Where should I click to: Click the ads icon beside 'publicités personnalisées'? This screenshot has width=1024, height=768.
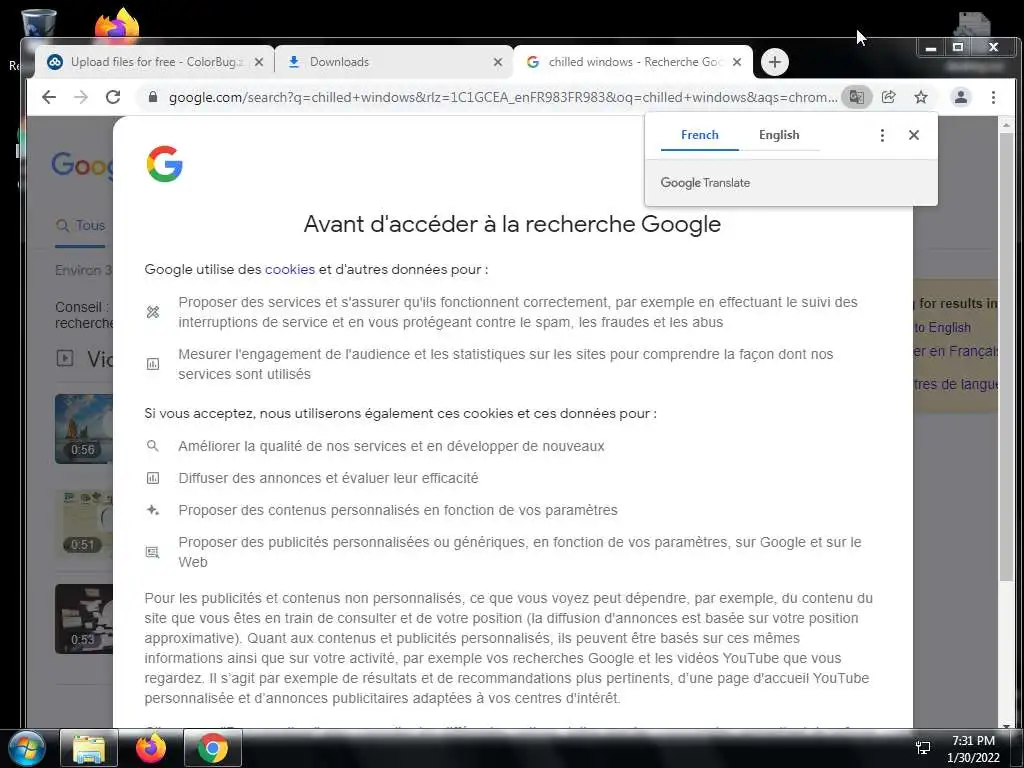[x=153, y=552]
